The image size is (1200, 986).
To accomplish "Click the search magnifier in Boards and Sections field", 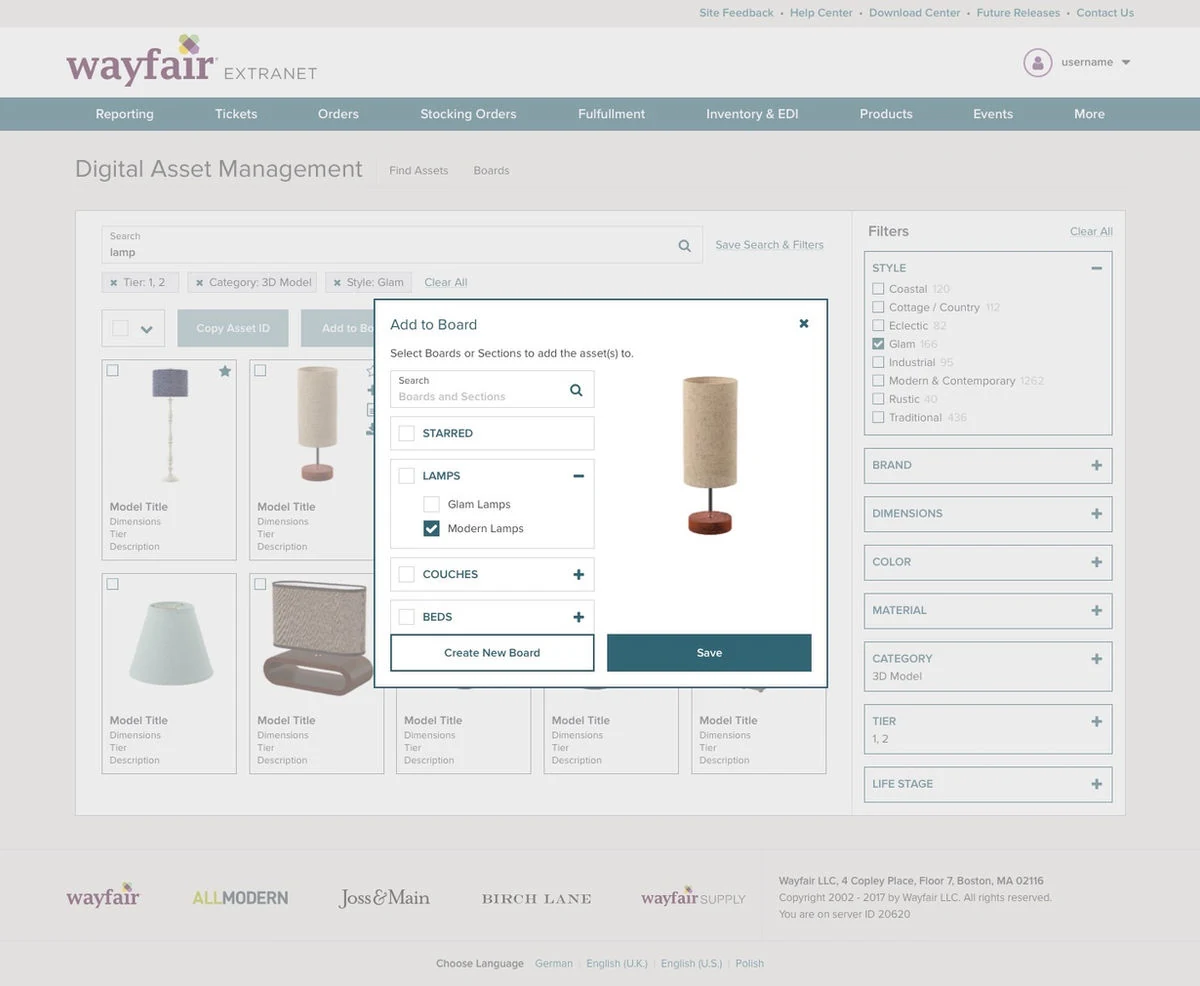I will pyautogui.click(x=576, y=390).
